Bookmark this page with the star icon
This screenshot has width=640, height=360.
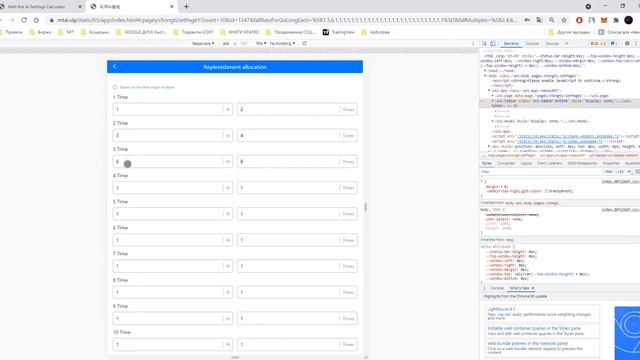click(x=564, y=20)
